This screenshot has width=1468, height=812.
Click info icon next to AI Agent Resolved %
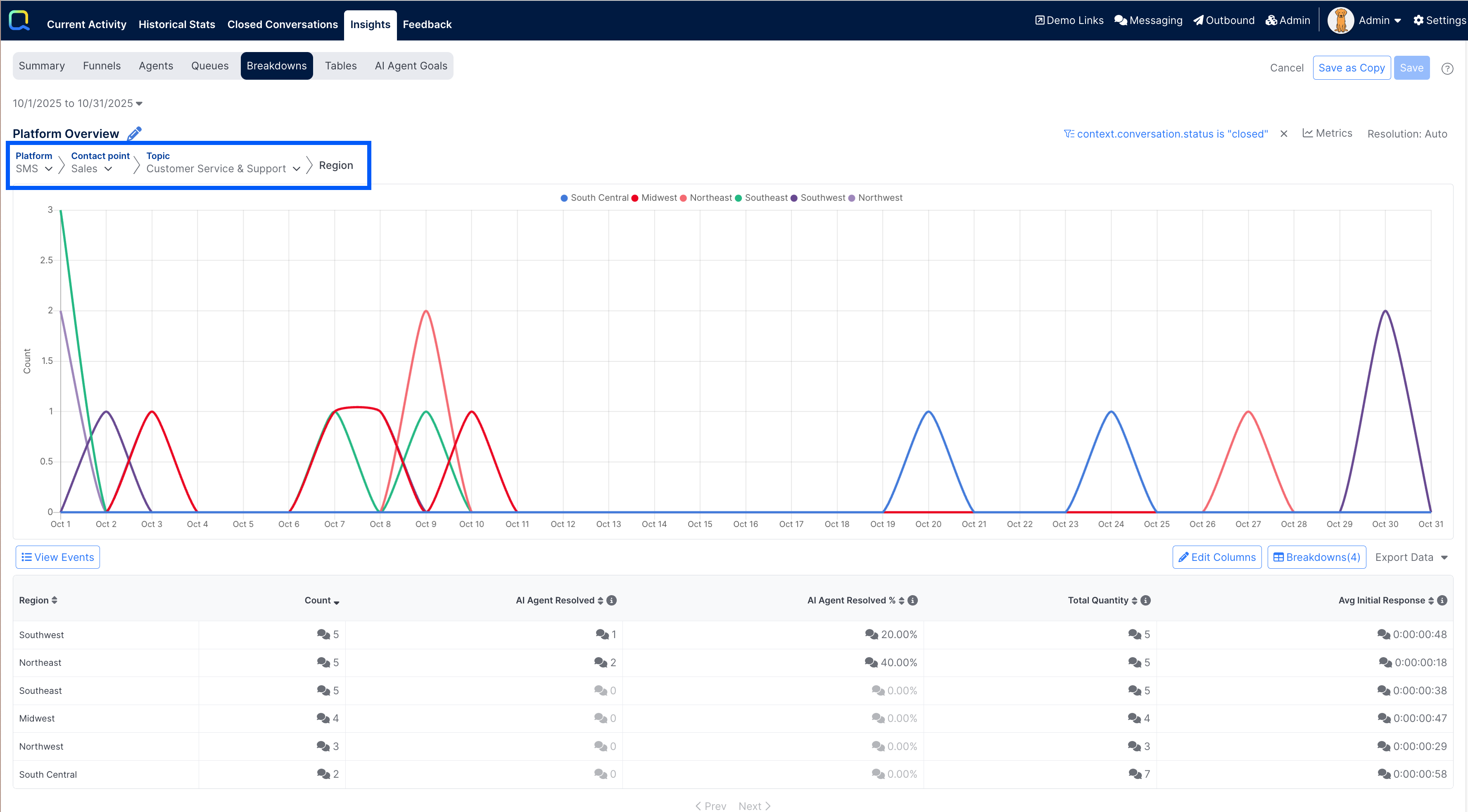[912, 601]
